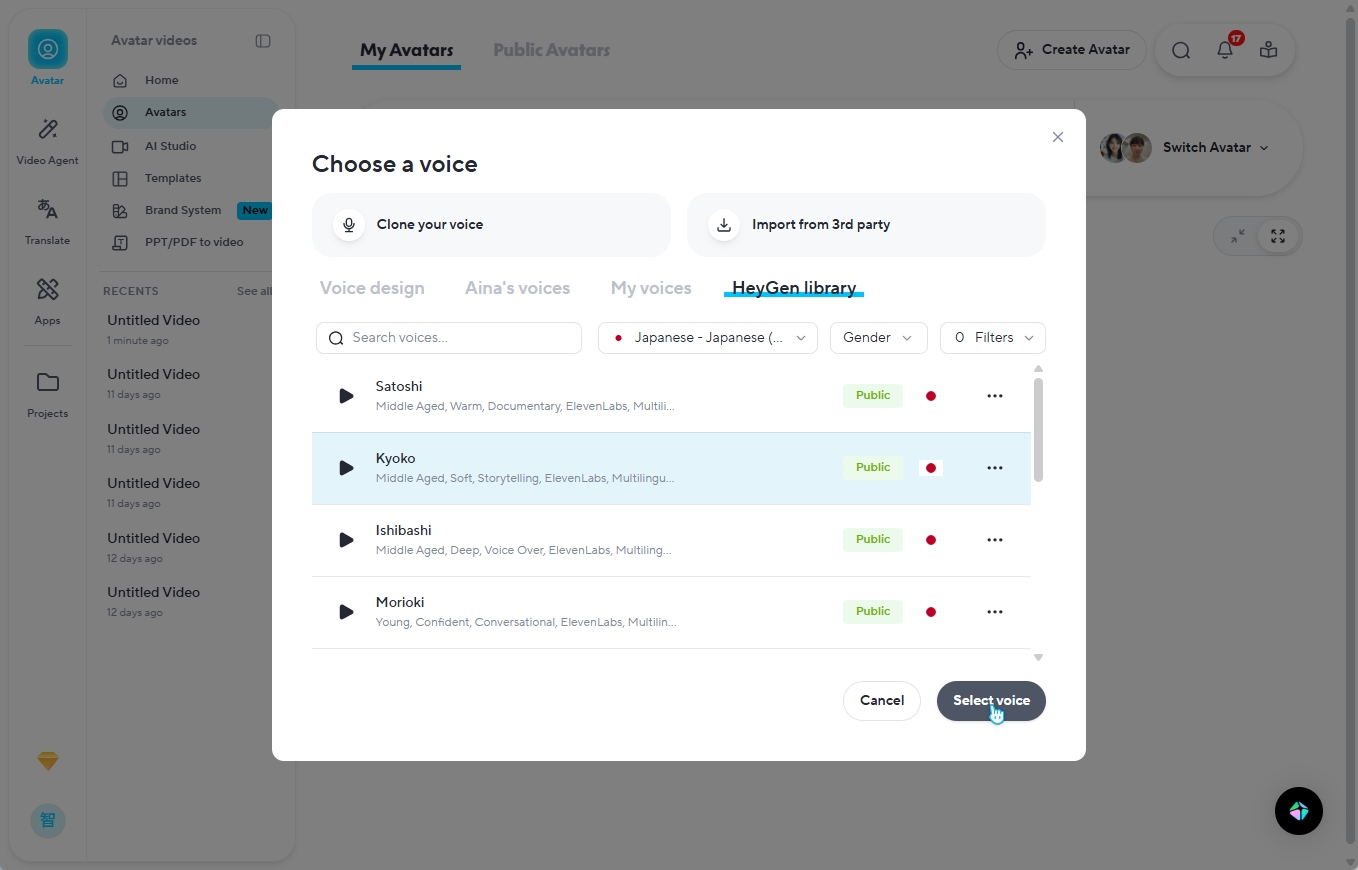Expand the Filters dropdown

[993, 338]
